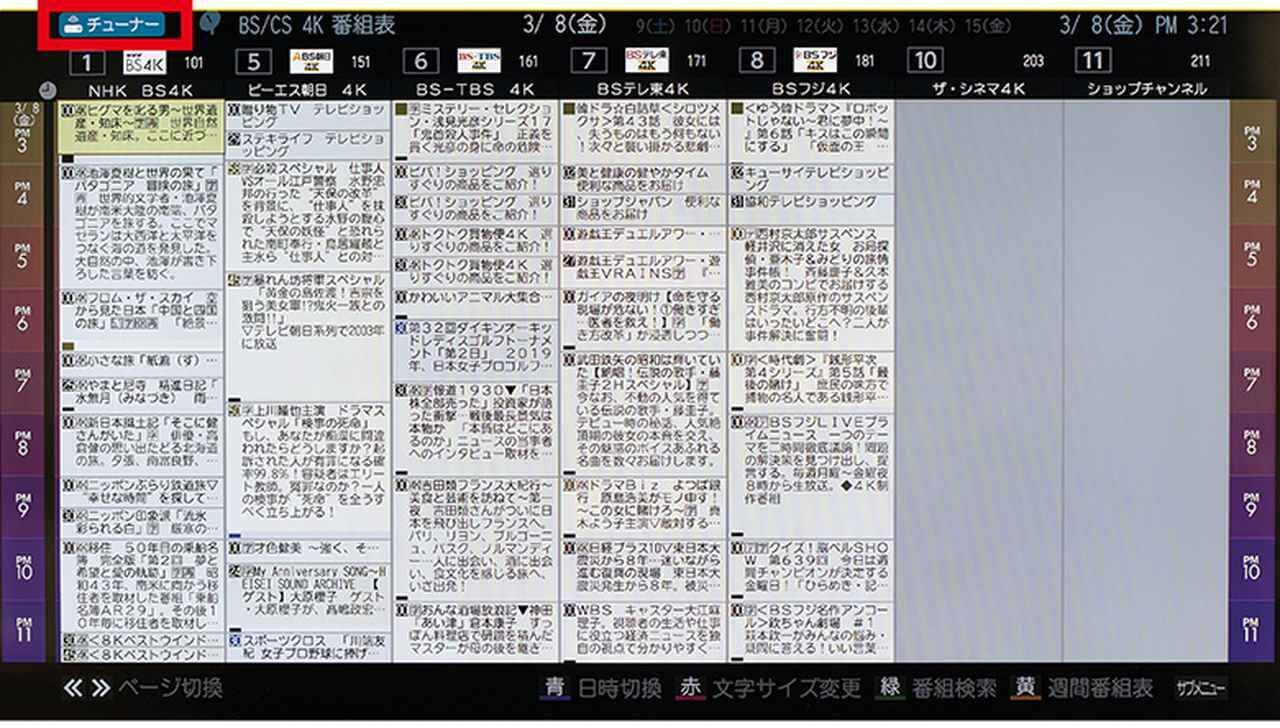Image resolution: width=1280 pixels, height=728 pixels.
Task: Jump to PM 5 in left time column
Action: click(x=22, y=257)
